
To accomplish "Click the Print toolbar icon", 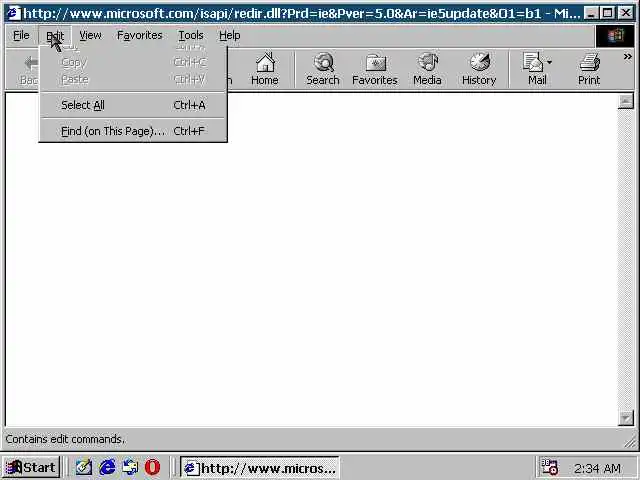I will [589, 69].
